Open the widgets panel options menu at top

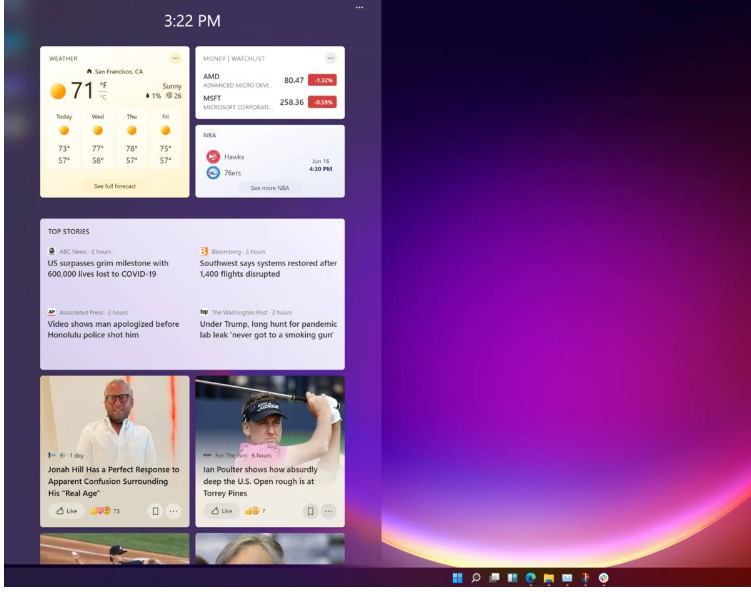[x=359, y=8]
